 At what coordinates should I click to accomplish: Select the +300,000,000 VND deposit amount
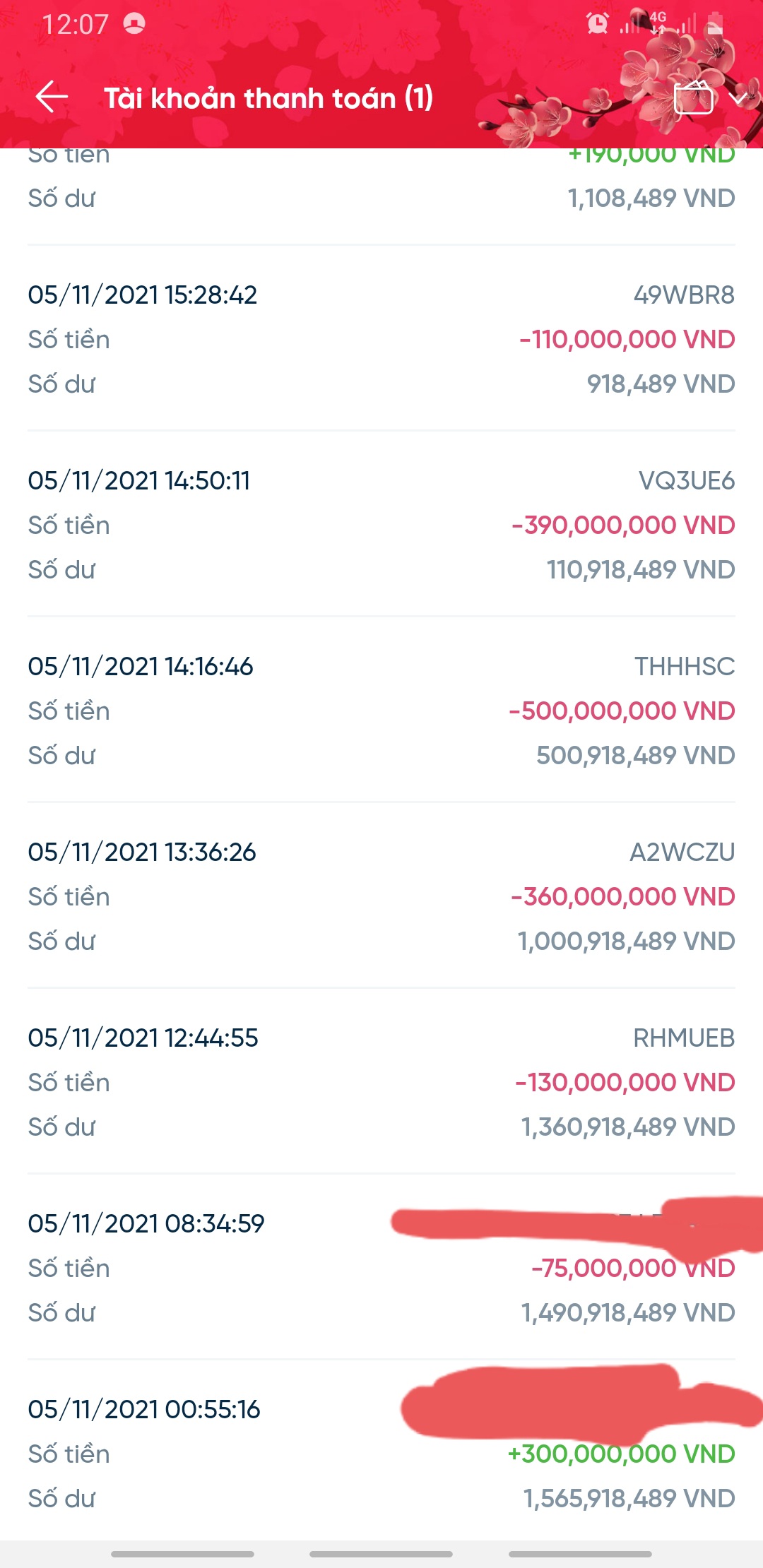[x=621, y=1454]
